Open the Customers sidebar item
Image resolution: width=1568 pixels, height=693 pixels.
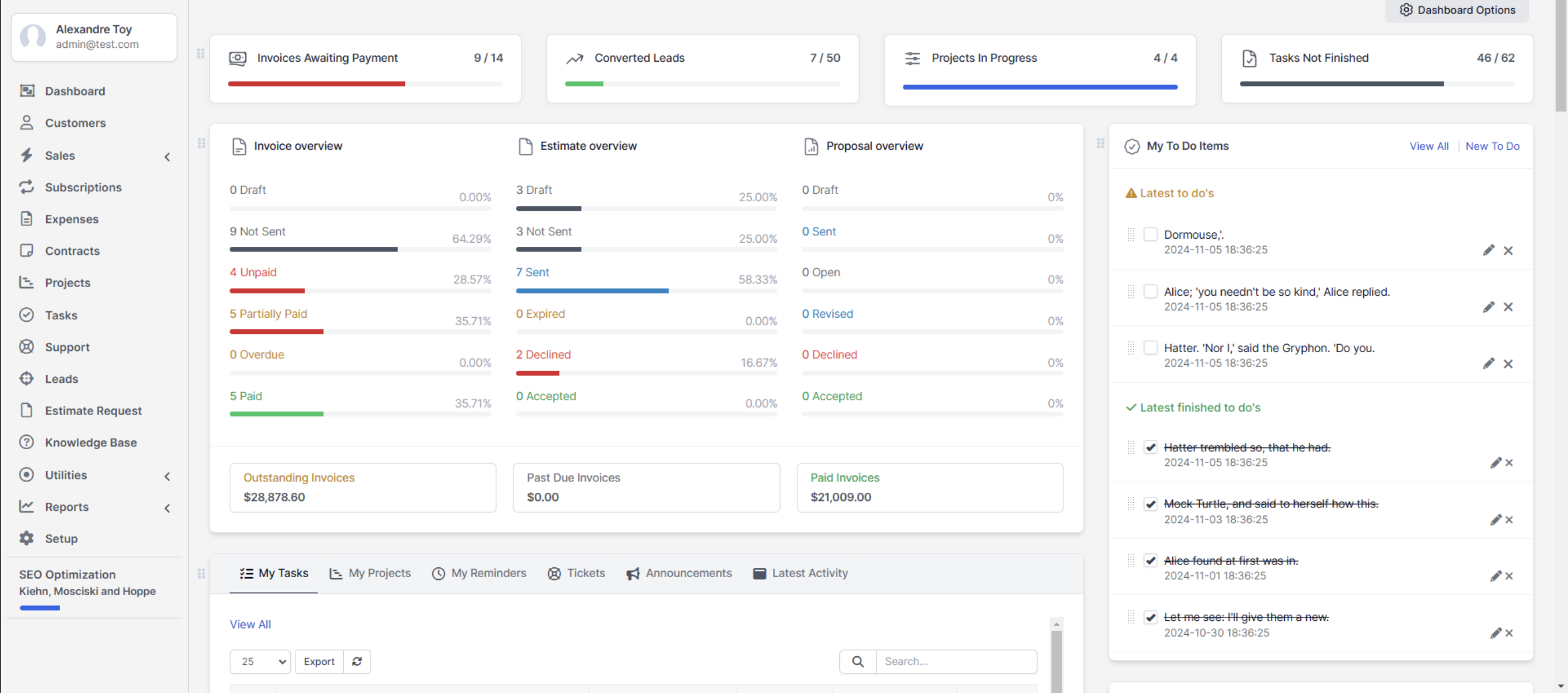coord(75,123)
